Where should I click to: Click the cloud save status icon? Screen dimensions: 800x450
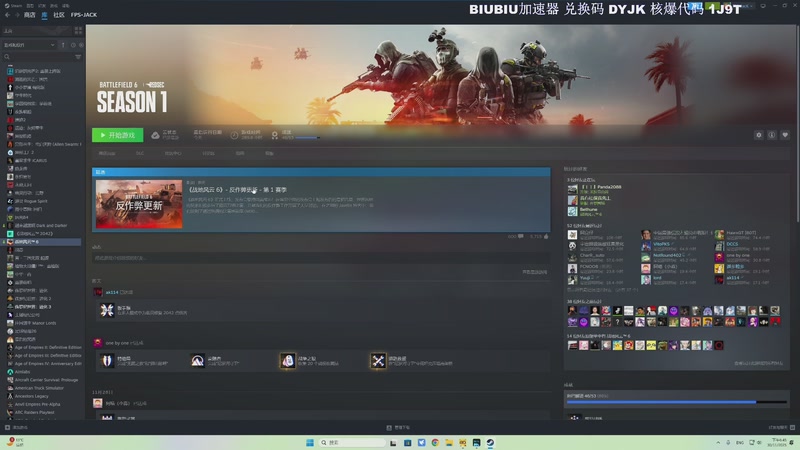click(x=155, y=135)
